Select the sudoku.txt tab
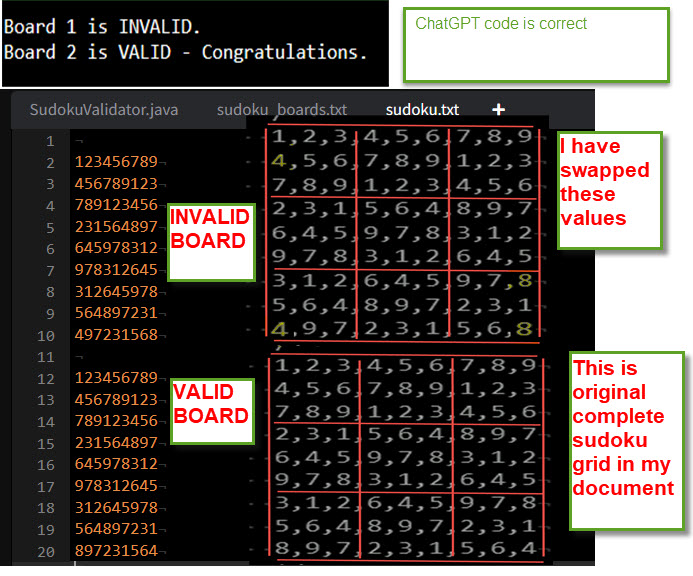Viewport: 693px width, 576px height. (x=422, y=110)
